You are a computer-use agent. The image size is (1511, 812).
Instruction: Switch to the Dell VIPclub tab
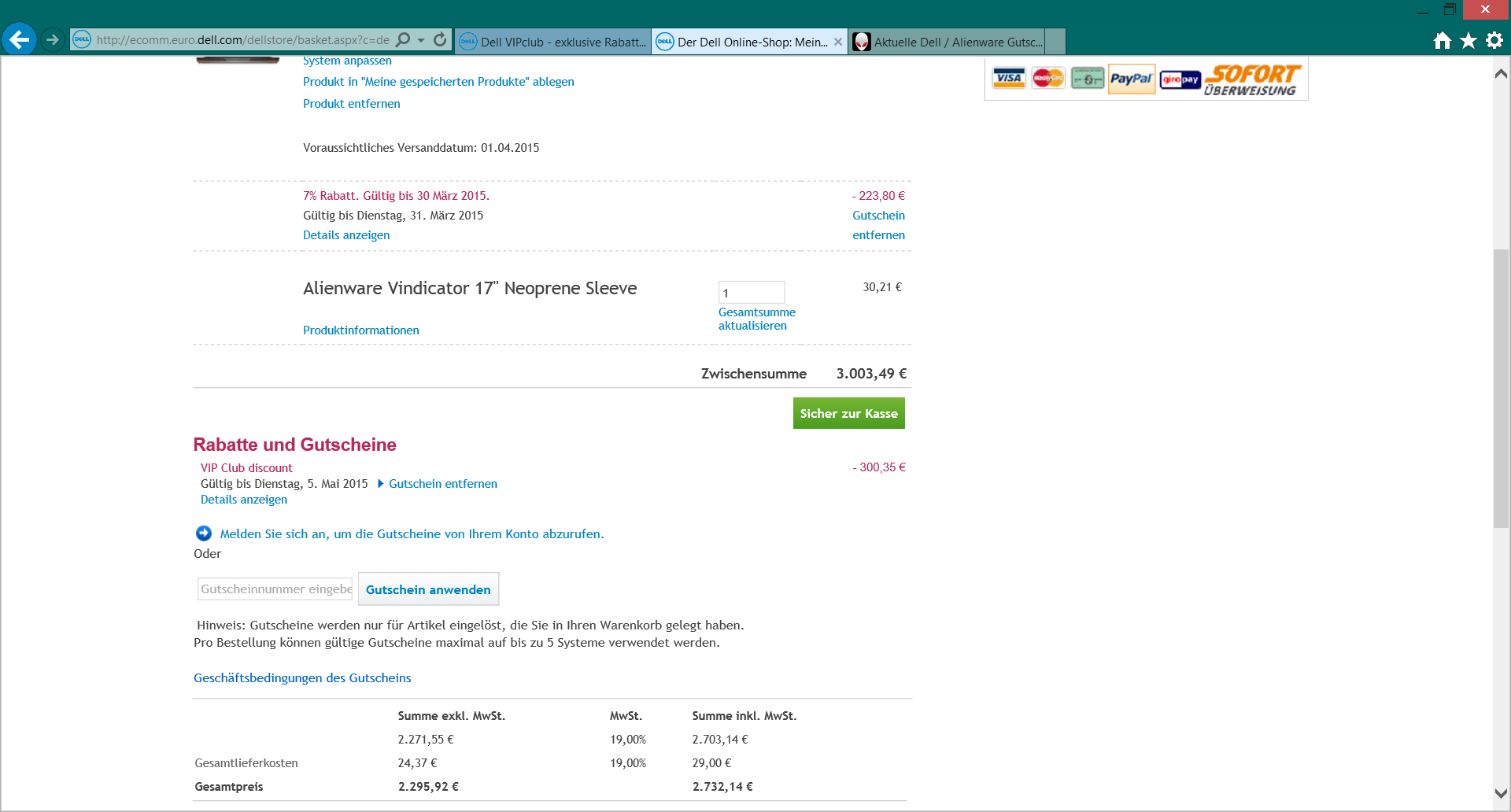click(552, 42)
